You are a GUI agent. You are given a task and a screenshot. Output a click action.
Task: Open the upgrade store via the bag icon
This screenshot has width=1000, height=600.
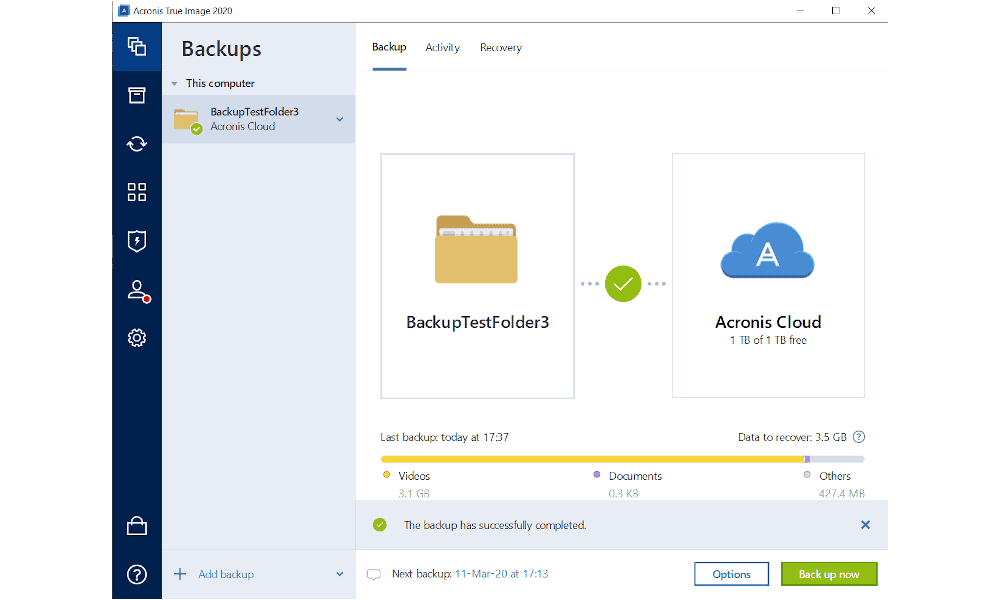coord(137,525)
